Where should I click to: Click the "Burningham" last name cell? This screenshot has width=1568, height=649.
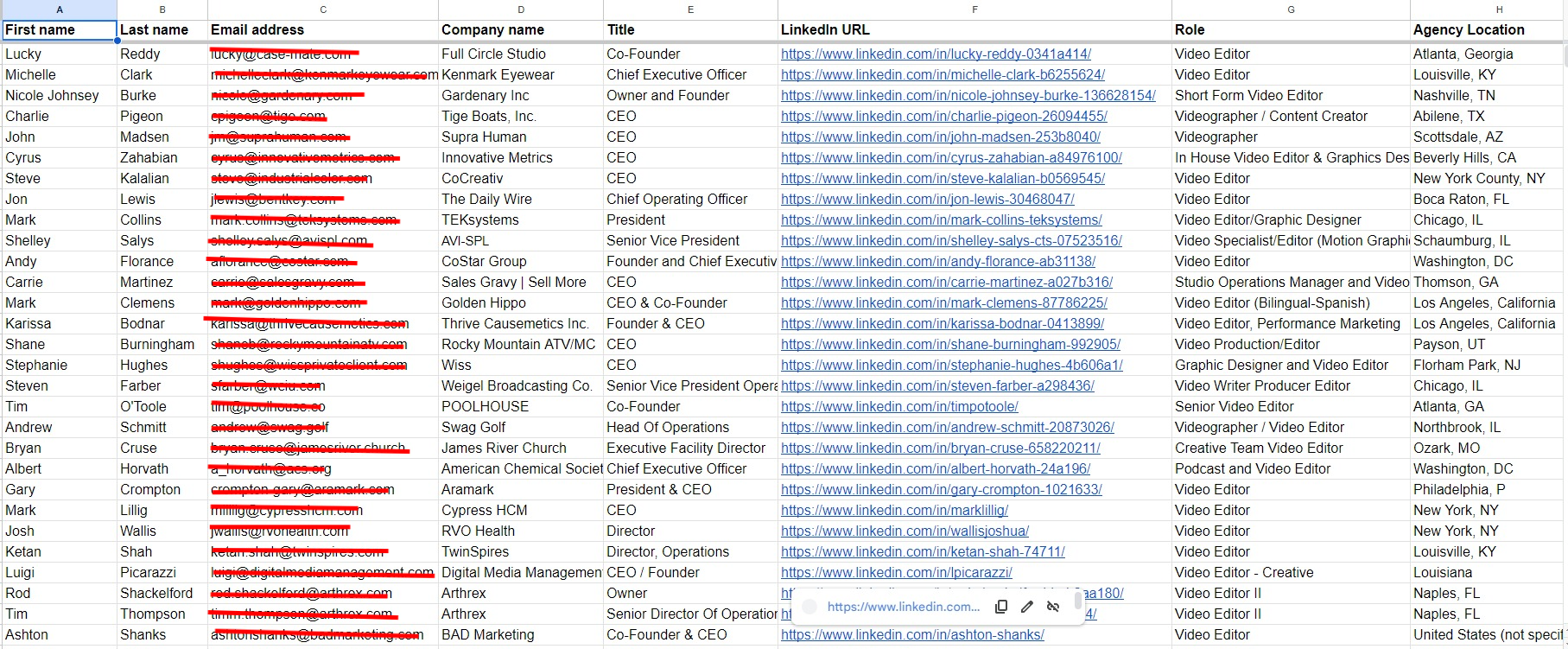pos(162,344)
